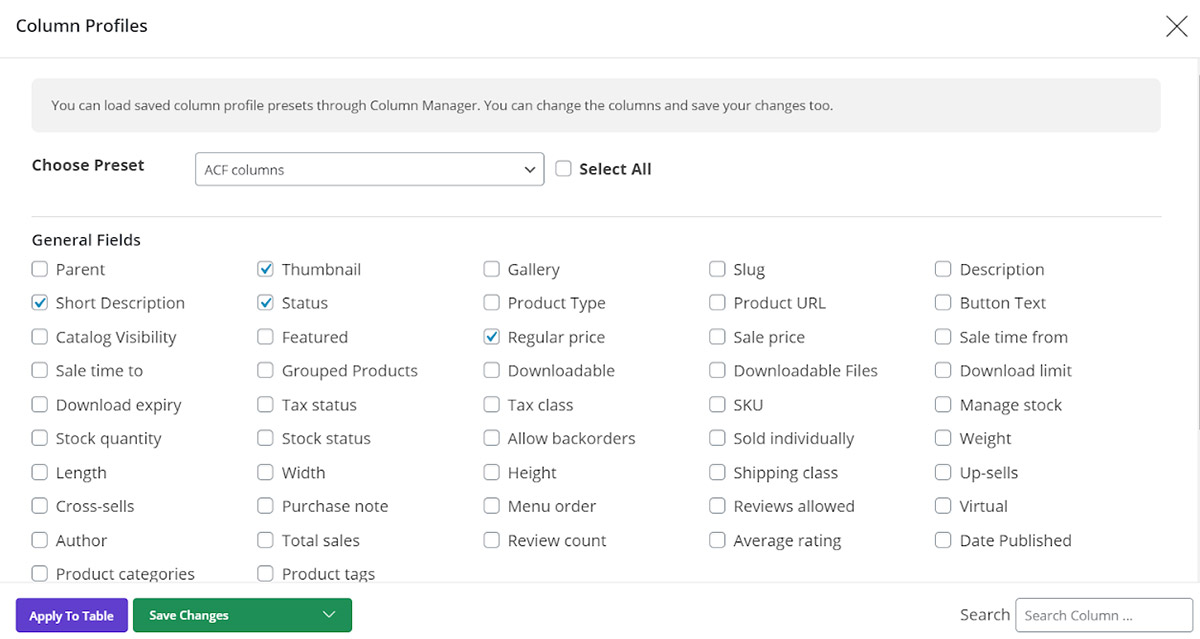Tick the Sale price checkbox
The height and width of the screenshot is (639, 1200).
point(717,337)
